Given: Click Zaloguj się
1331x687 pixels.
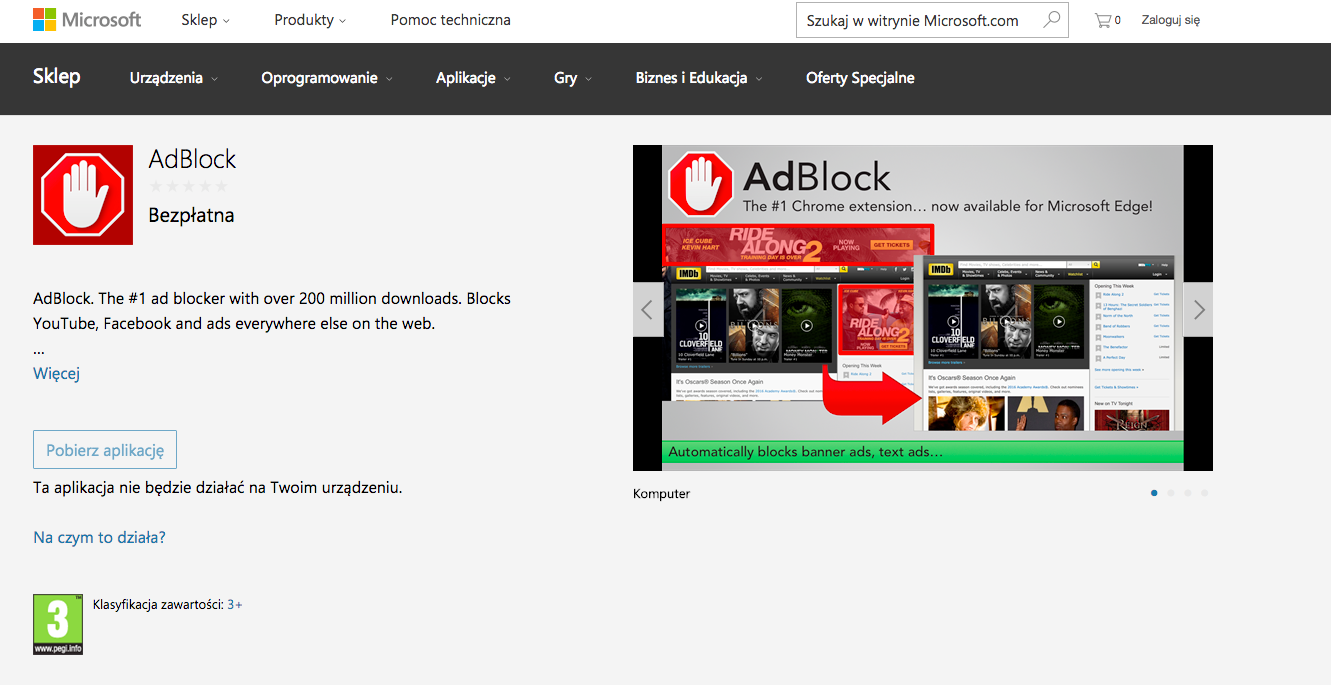Looking at the screenshot, I should [x=1170, y=20].
